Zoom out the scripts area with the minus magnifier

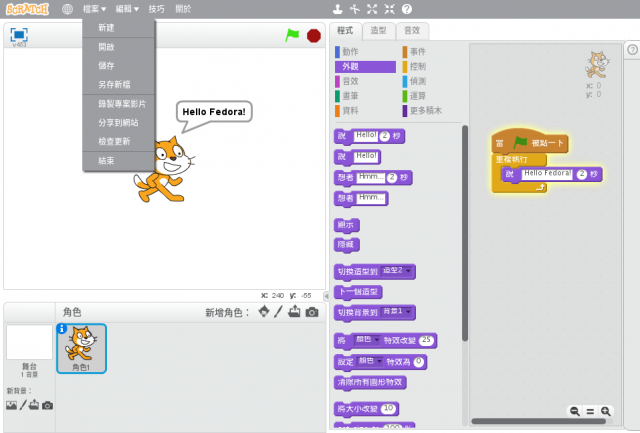coord(575,411)
